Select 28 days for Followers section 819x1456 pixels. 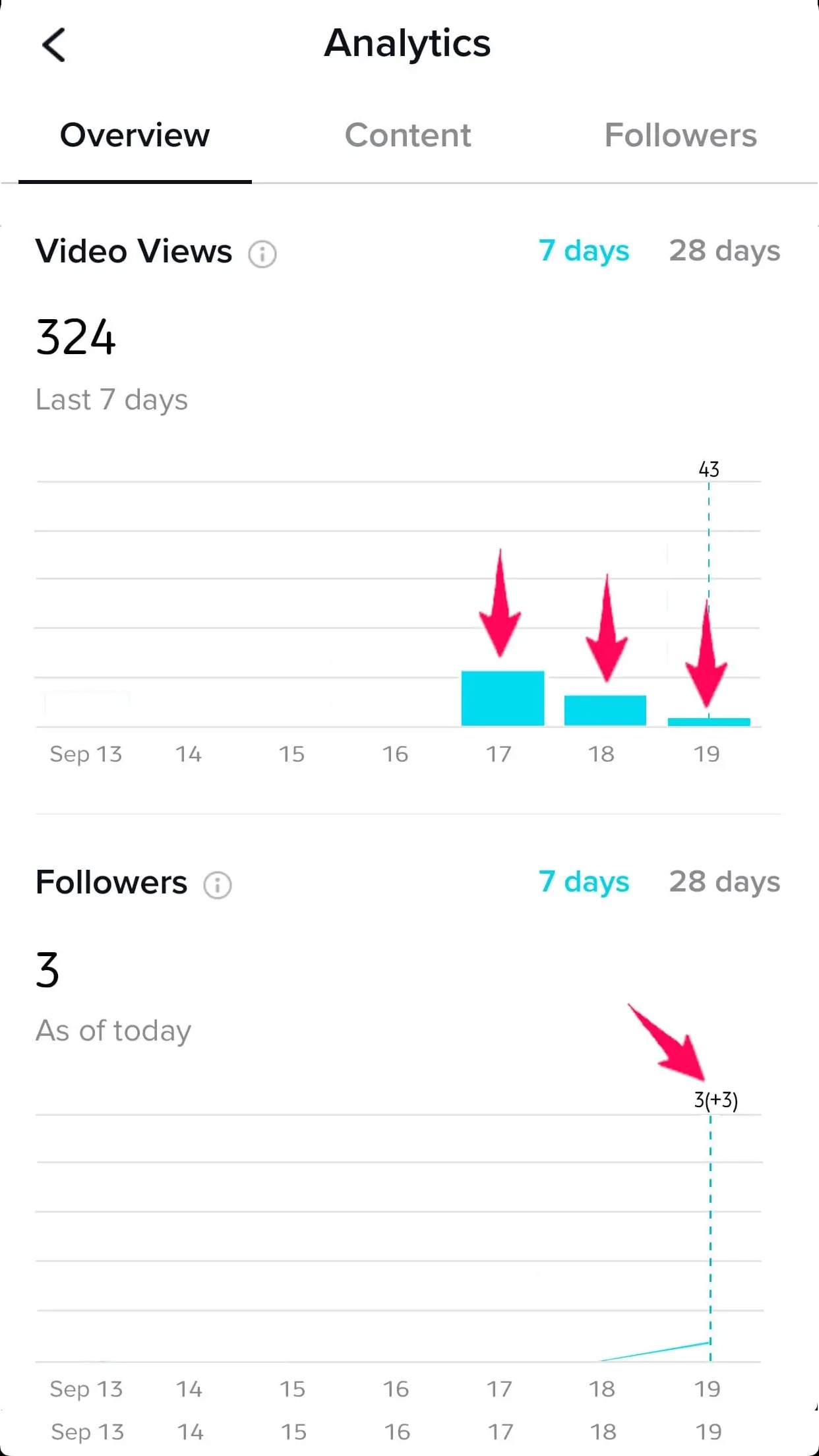pos(725,882)
